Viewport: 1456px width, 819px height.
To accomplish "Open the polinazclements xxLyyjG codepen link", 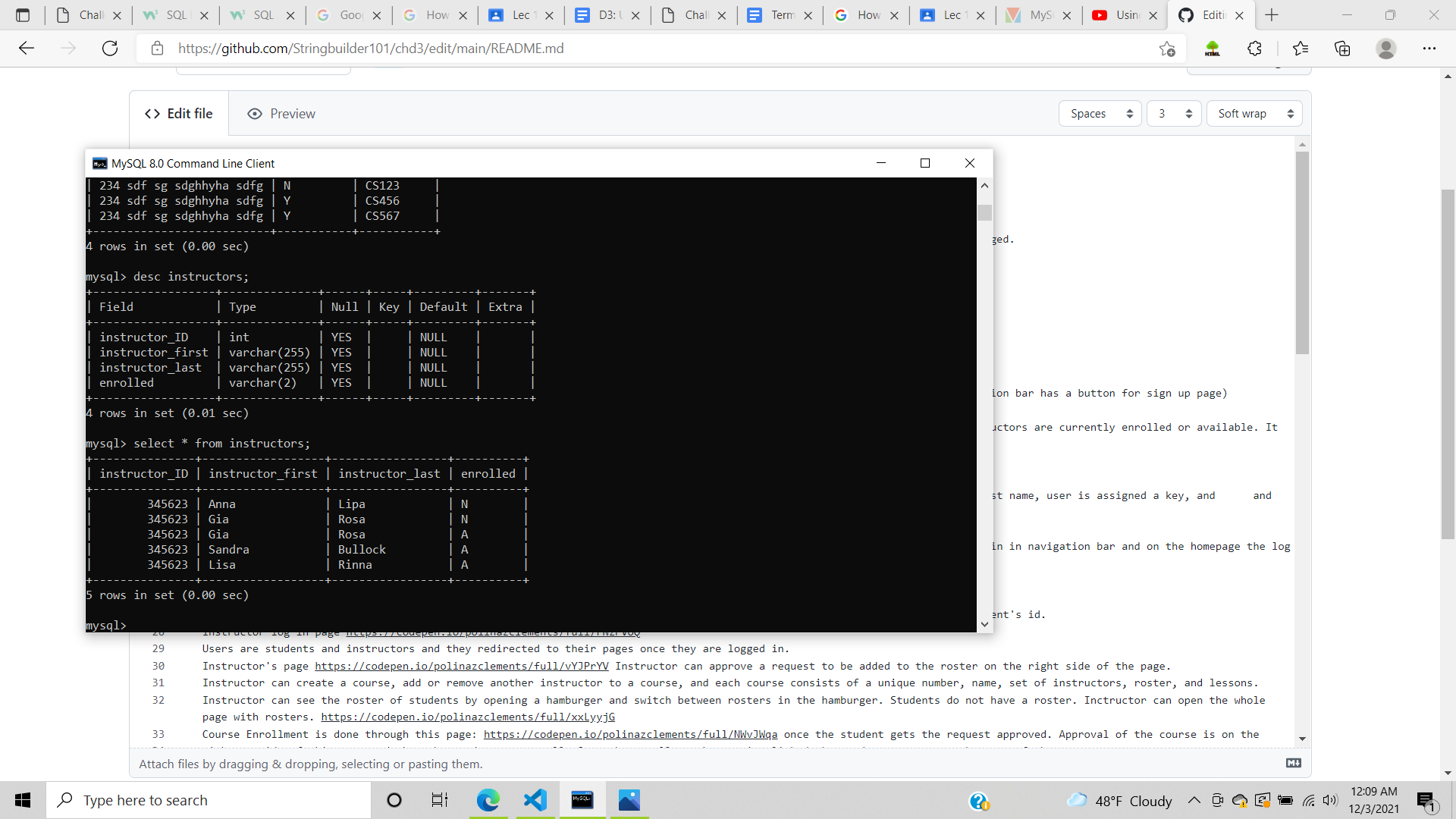I will 468,717.
